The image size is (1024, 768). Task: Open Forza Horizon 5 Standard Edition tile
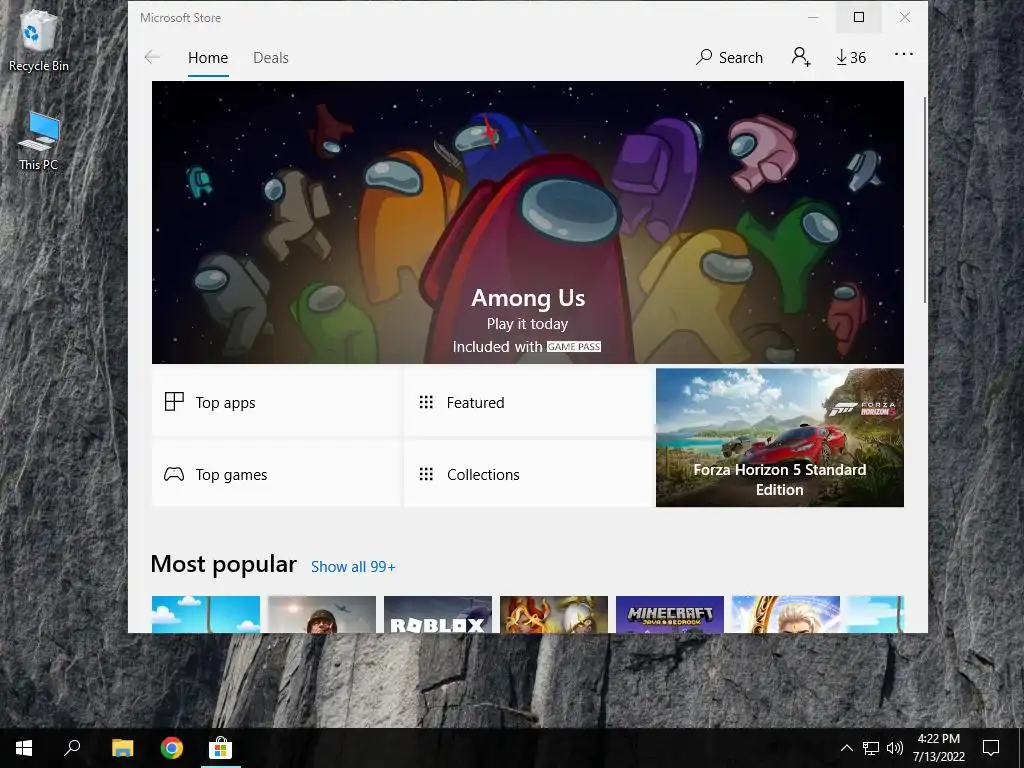tap(780, 438)
